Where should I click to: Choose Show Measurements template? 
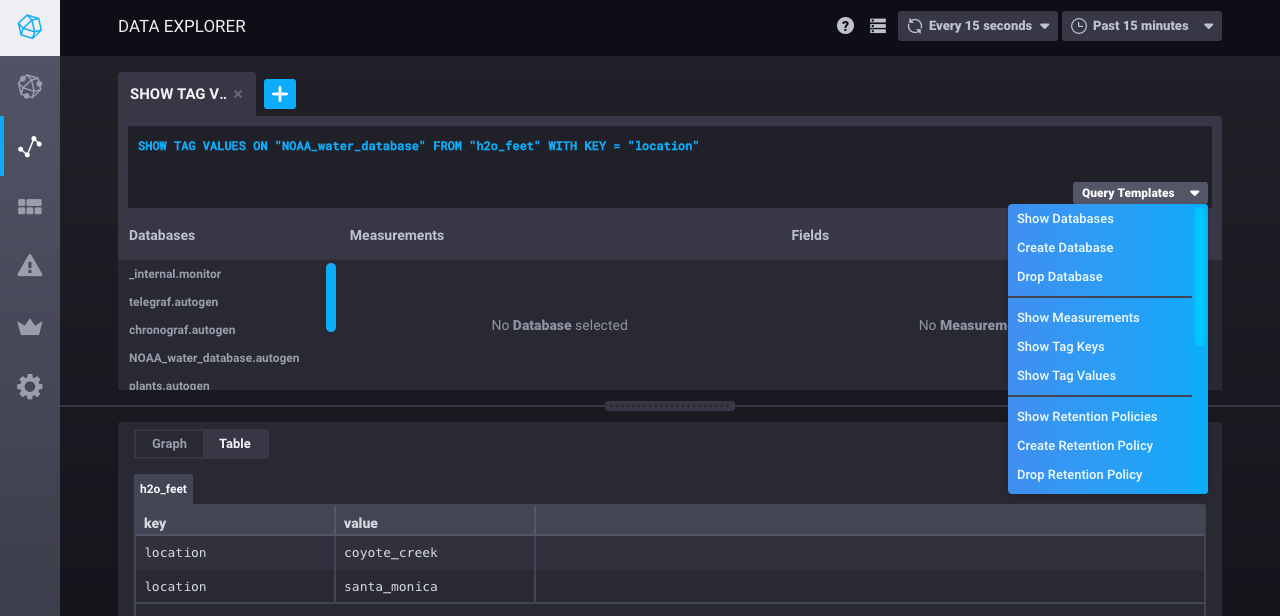(1078, 318)
